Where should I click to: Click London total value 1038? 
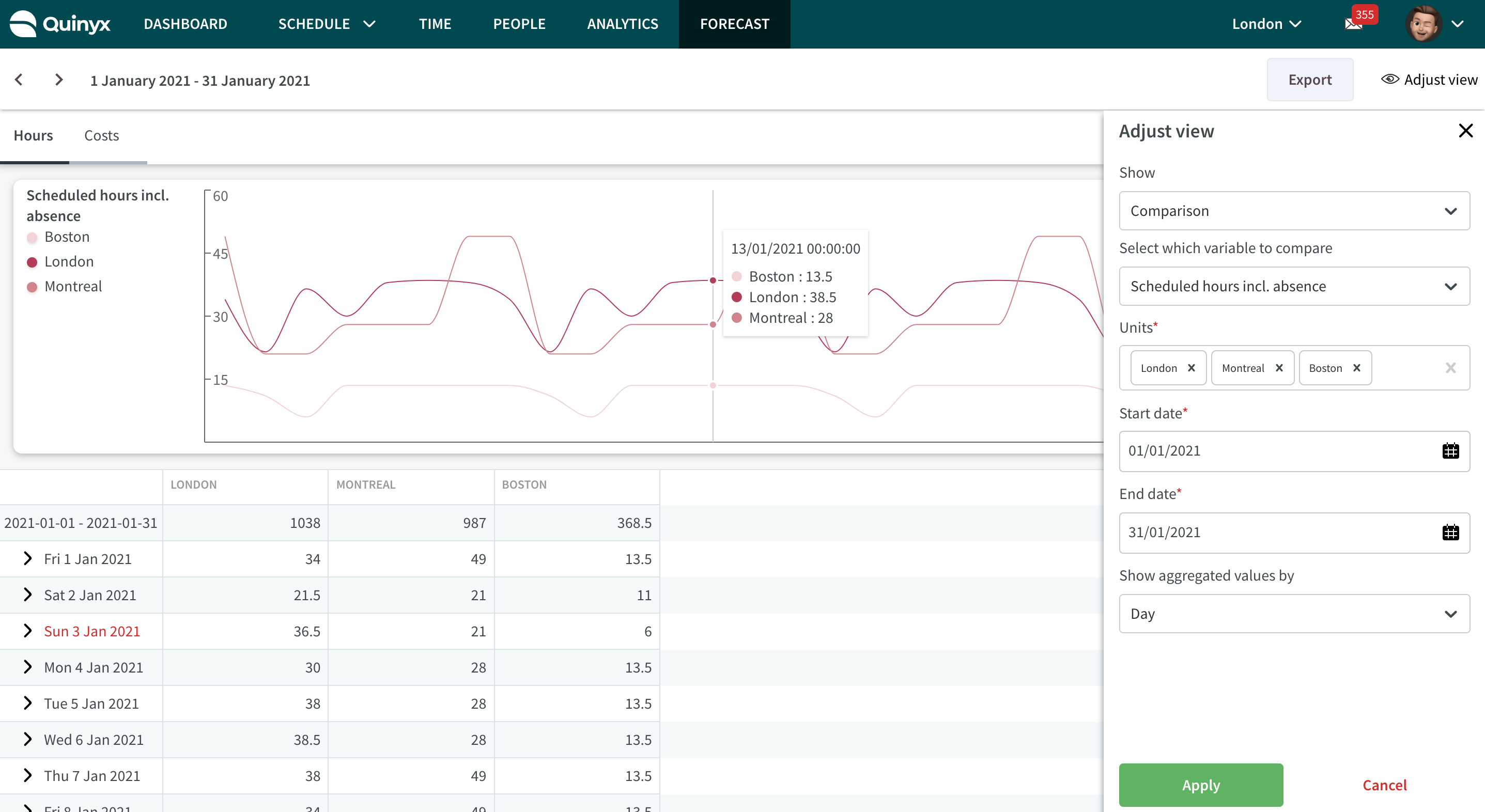point(304,523)
